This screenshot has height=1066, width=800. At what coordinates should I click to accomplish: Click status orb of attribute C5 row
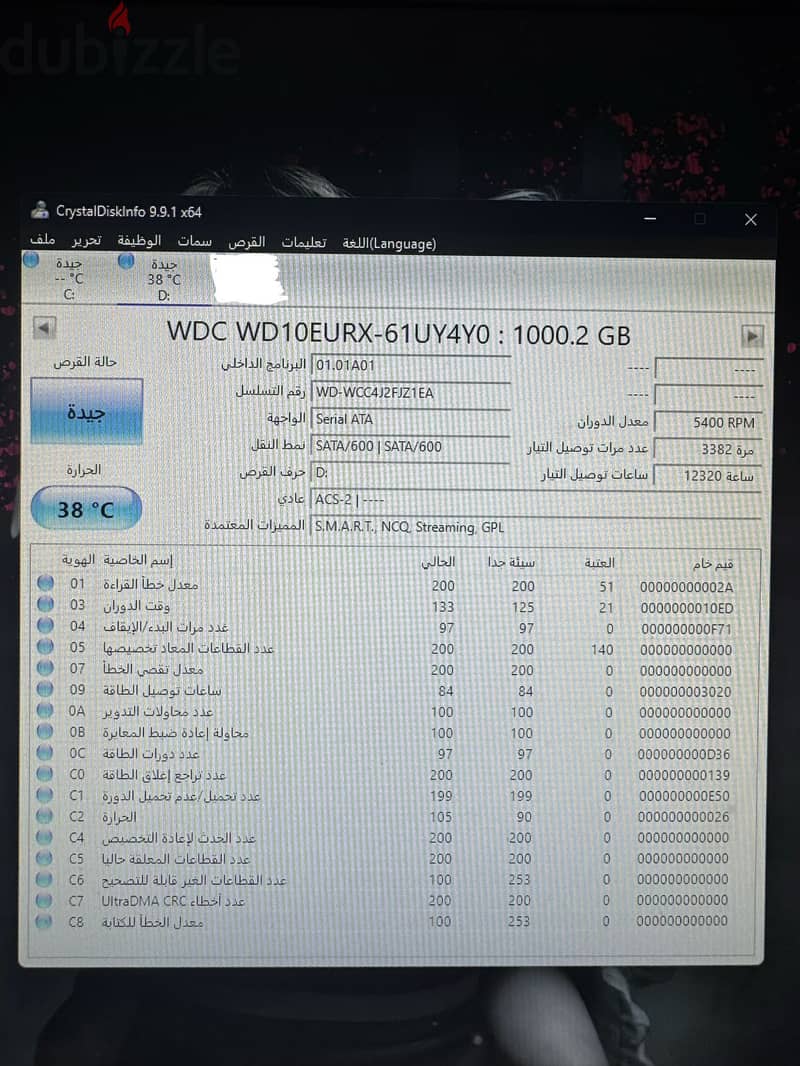tap(45, 858)
